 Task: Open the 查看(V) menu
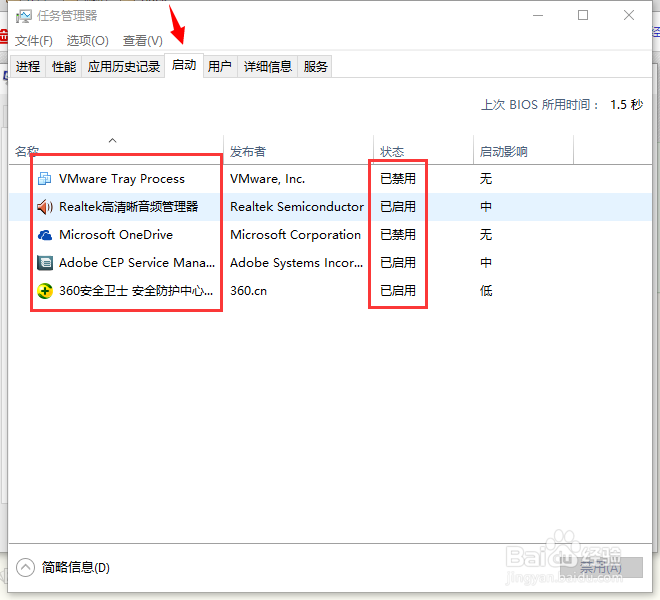pyautogui.click(x=142, y=41)
